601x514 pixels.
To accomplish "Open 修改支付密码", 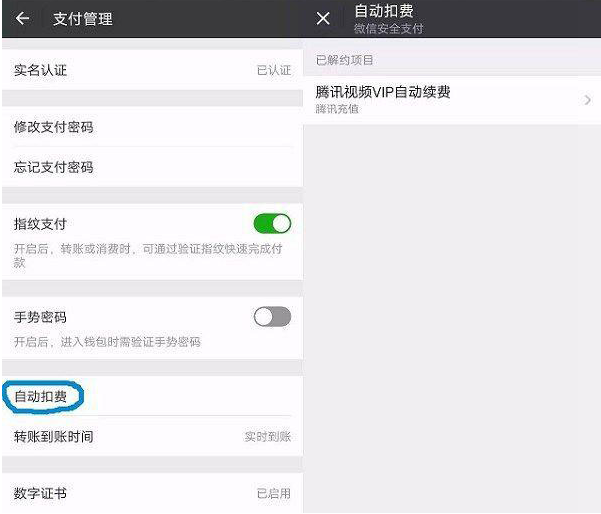I will click(x=153, y=127).
